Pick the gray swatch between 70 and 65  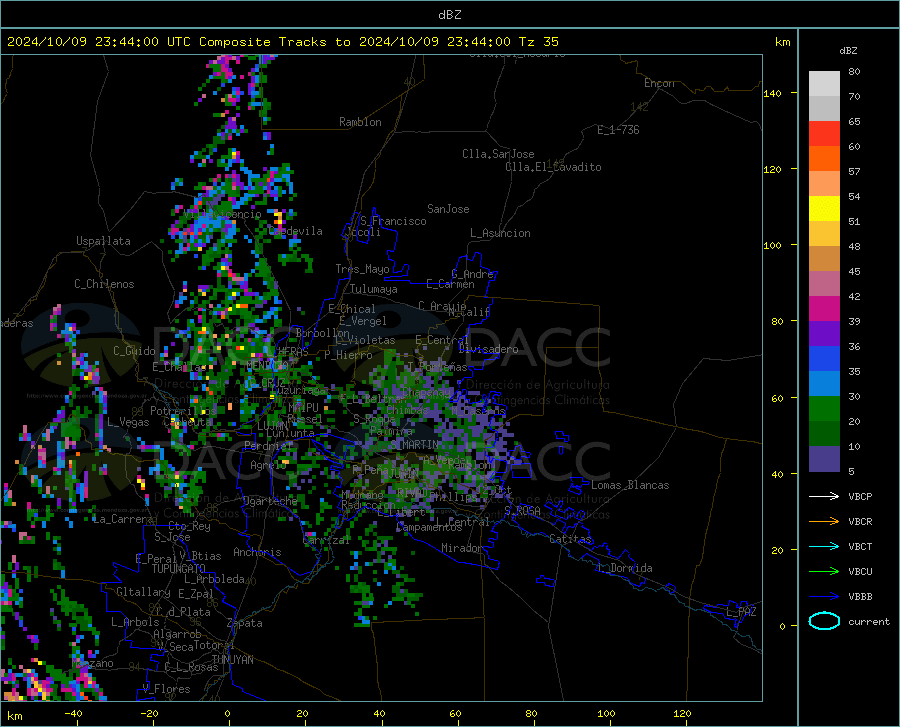[824, 108]
